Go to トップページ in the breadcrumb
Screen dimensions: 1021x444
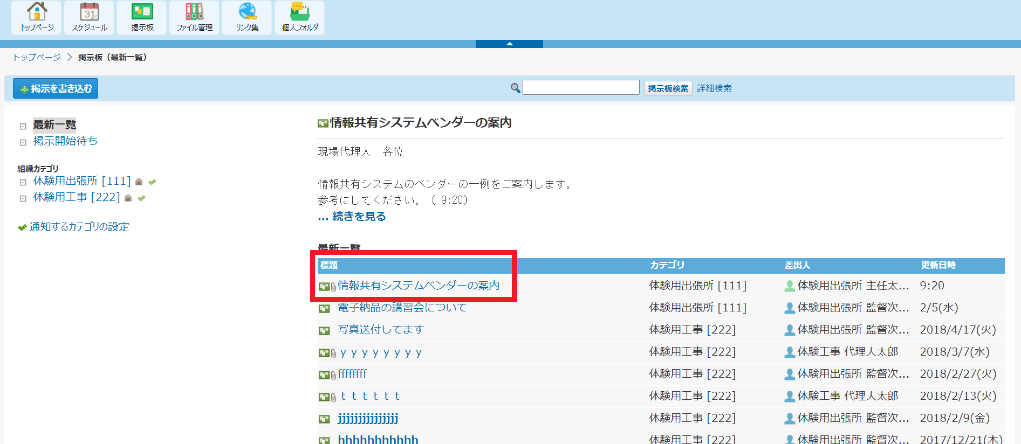click(x=36, y=57)
